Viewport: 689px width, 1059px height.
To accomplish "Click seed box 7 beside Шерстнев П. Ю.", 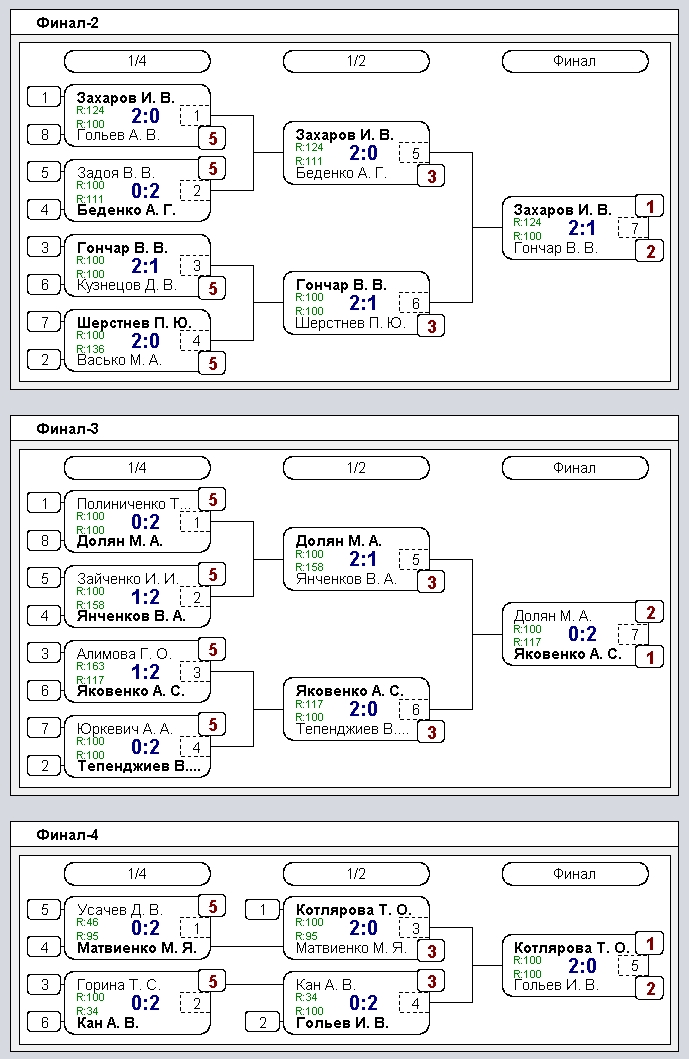I will [x=45, y=322].
